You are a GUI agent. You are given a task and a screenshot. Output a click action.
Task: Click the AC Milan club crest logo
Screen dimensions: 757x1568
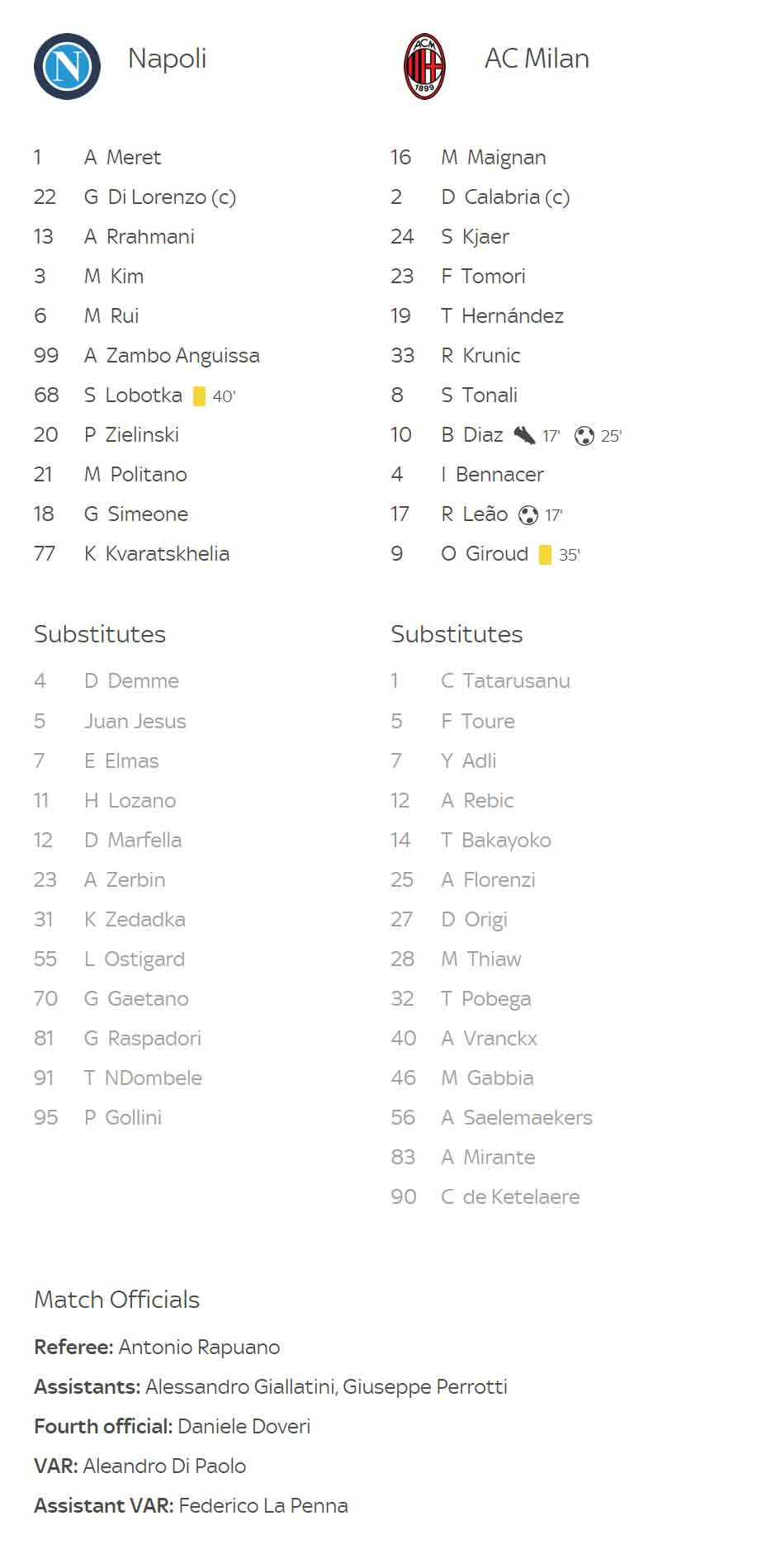[424, 67]
